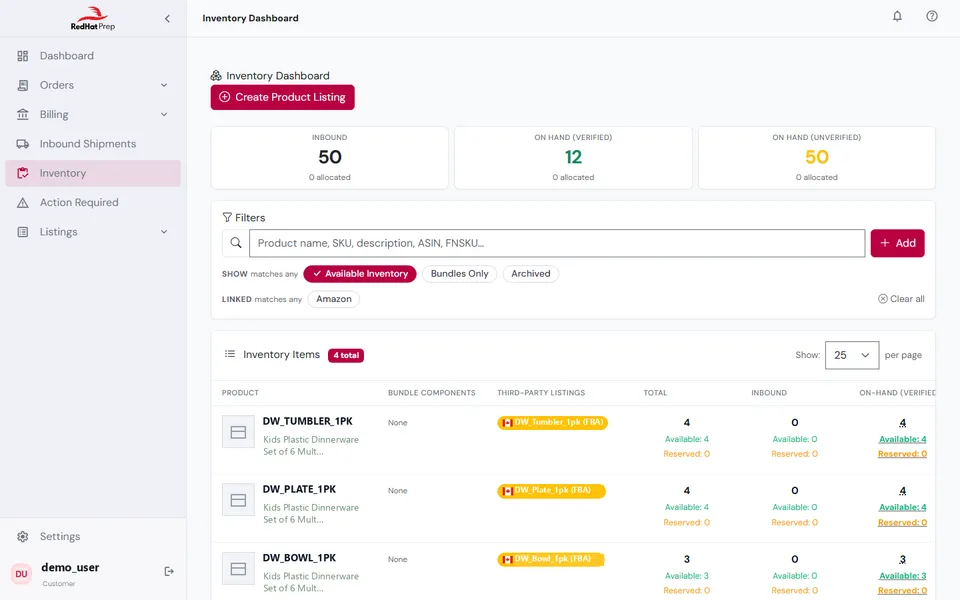Click the DW_BOWL_1PK product image placeholder
This screenshot has width=960, height=600.
(238, 569)
